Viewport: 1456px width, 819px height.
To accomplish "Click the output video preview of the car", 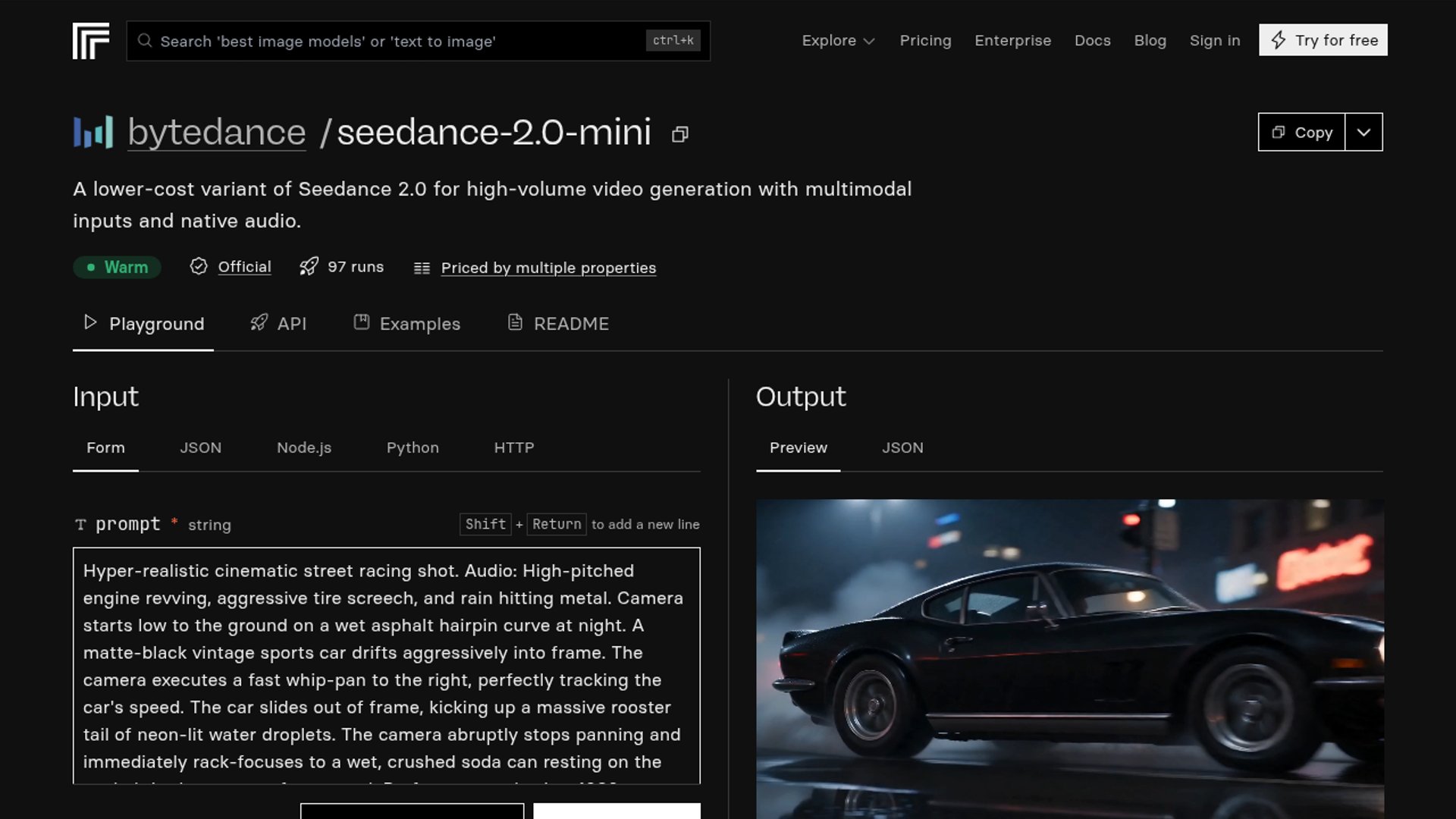I will (x=1070, y=658).
